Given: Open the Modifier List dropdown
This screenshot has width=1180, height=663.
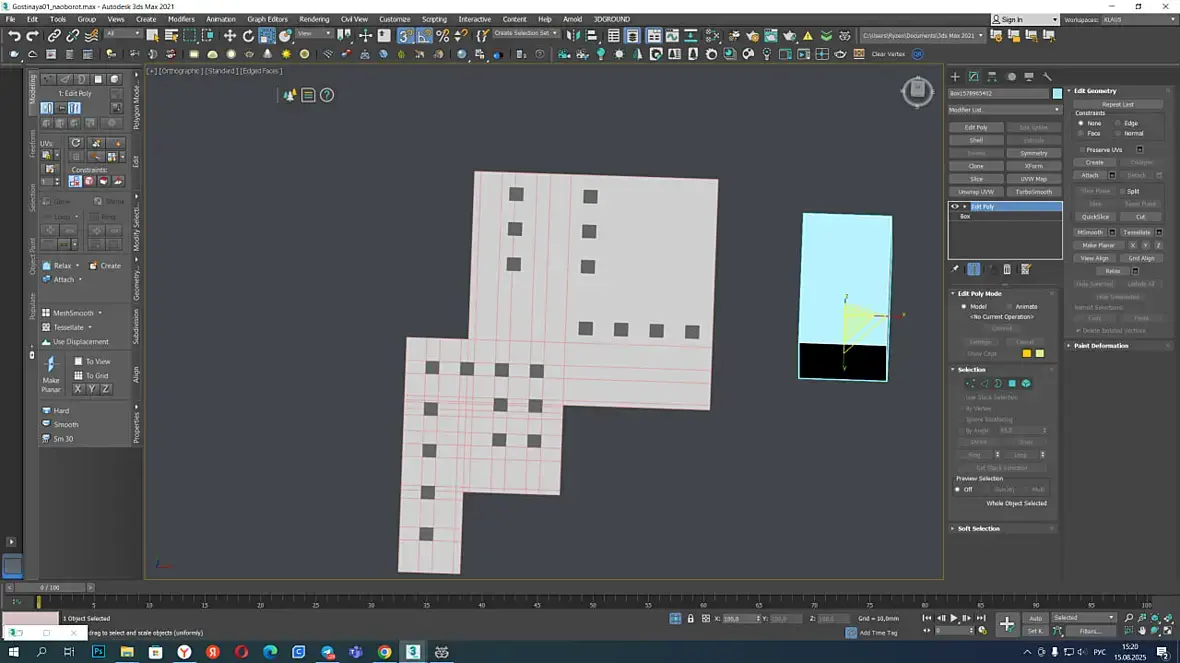Looking at the screenshot, I should tap(1004, 110).
